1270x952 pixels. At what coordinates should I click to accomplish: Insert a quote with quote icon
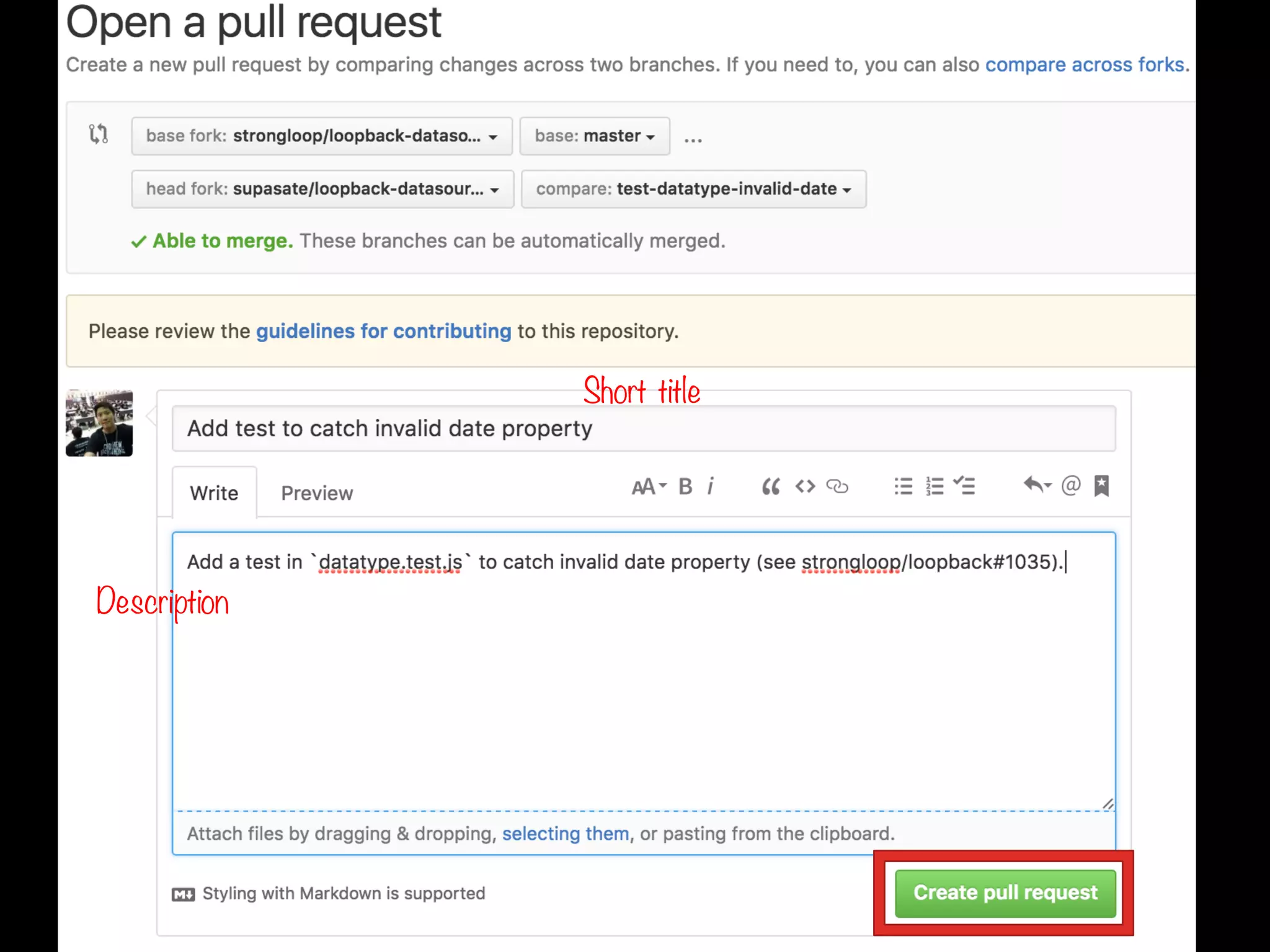click(x=771, y=487)
